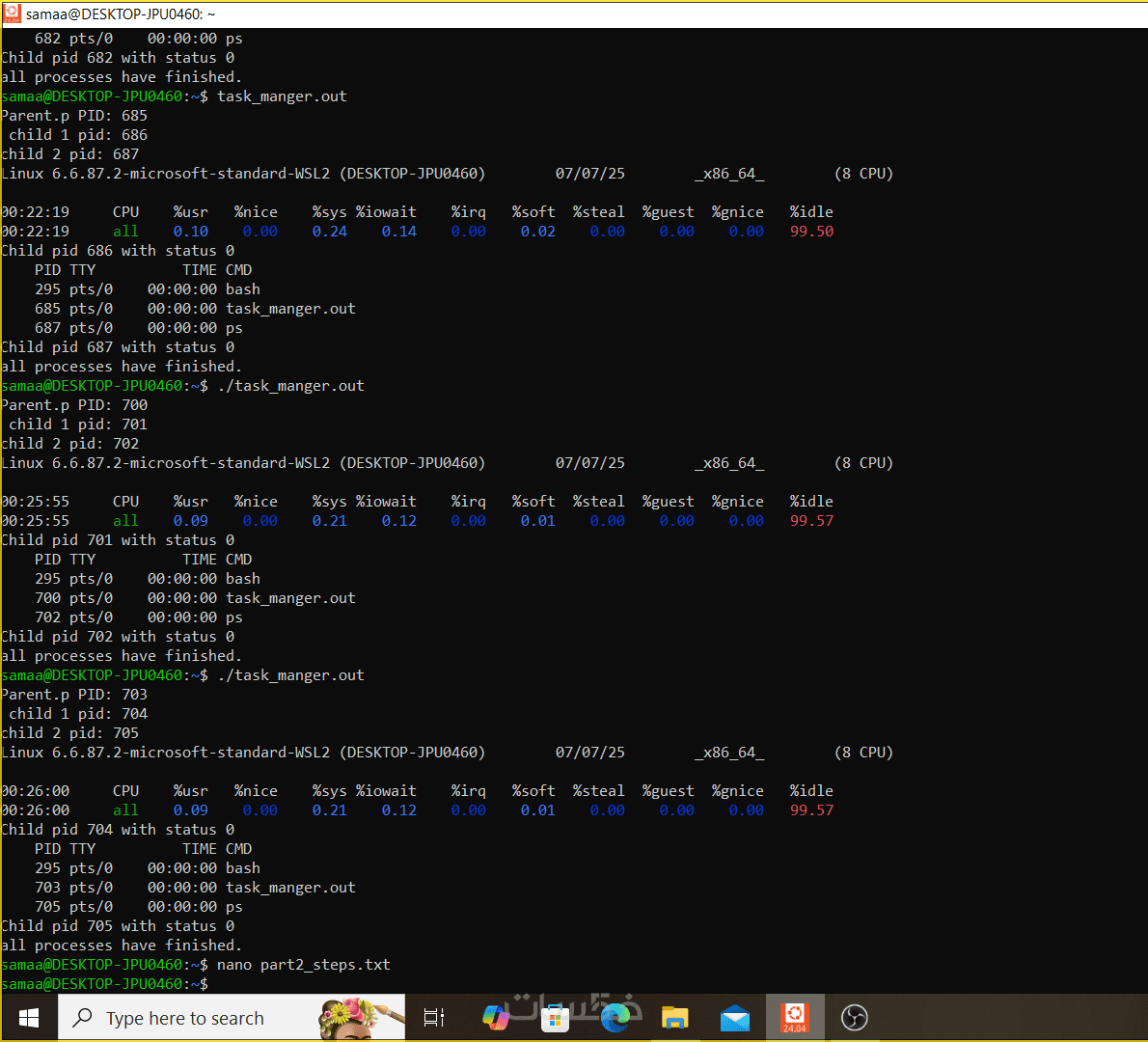Launch Copilot from the taskbar
Screen dimensions: 1148x1042
pyautogui.click(x=496, y=1018)
